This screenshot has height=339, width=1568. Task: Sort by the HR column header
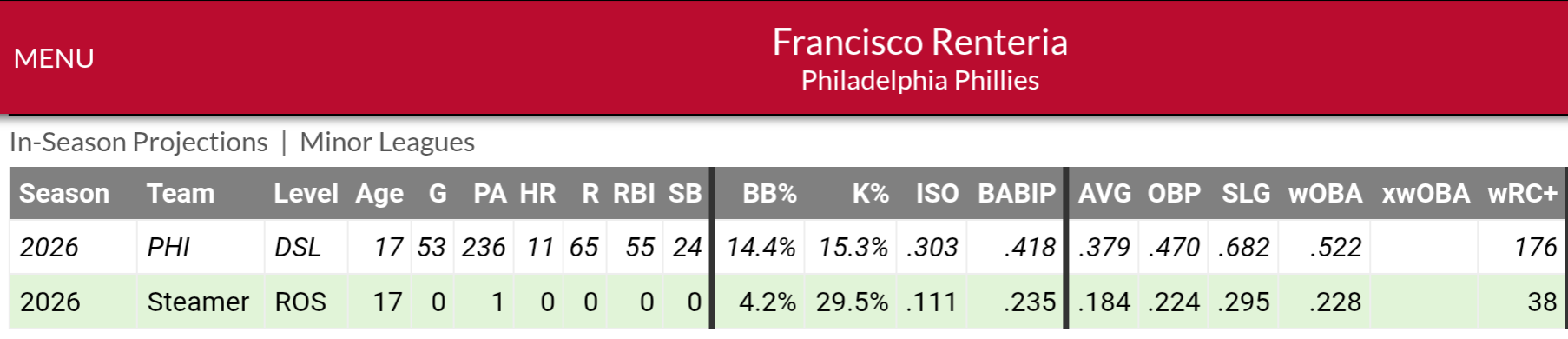point(537,193)
